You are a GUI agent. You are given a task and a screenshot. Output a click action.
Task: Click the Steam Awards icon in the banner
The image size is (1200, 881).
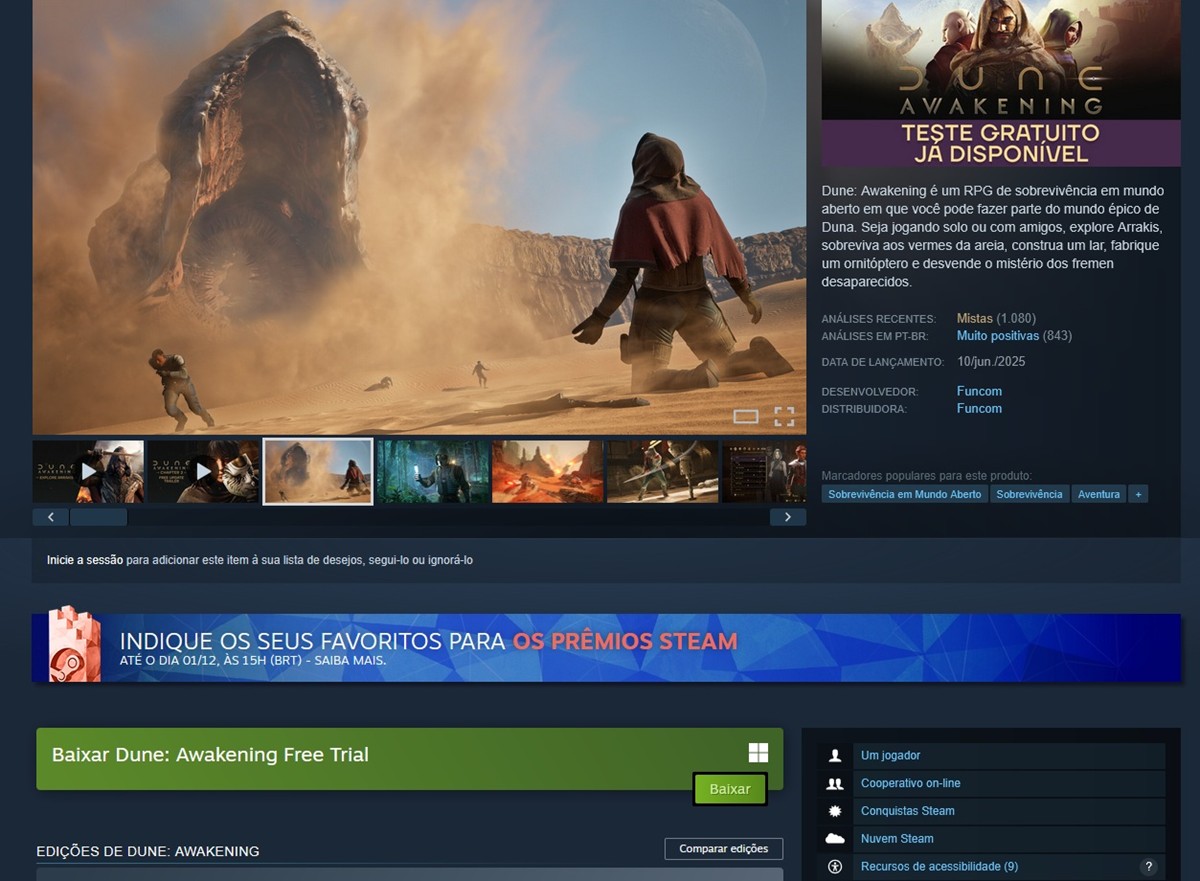[73, 647]
